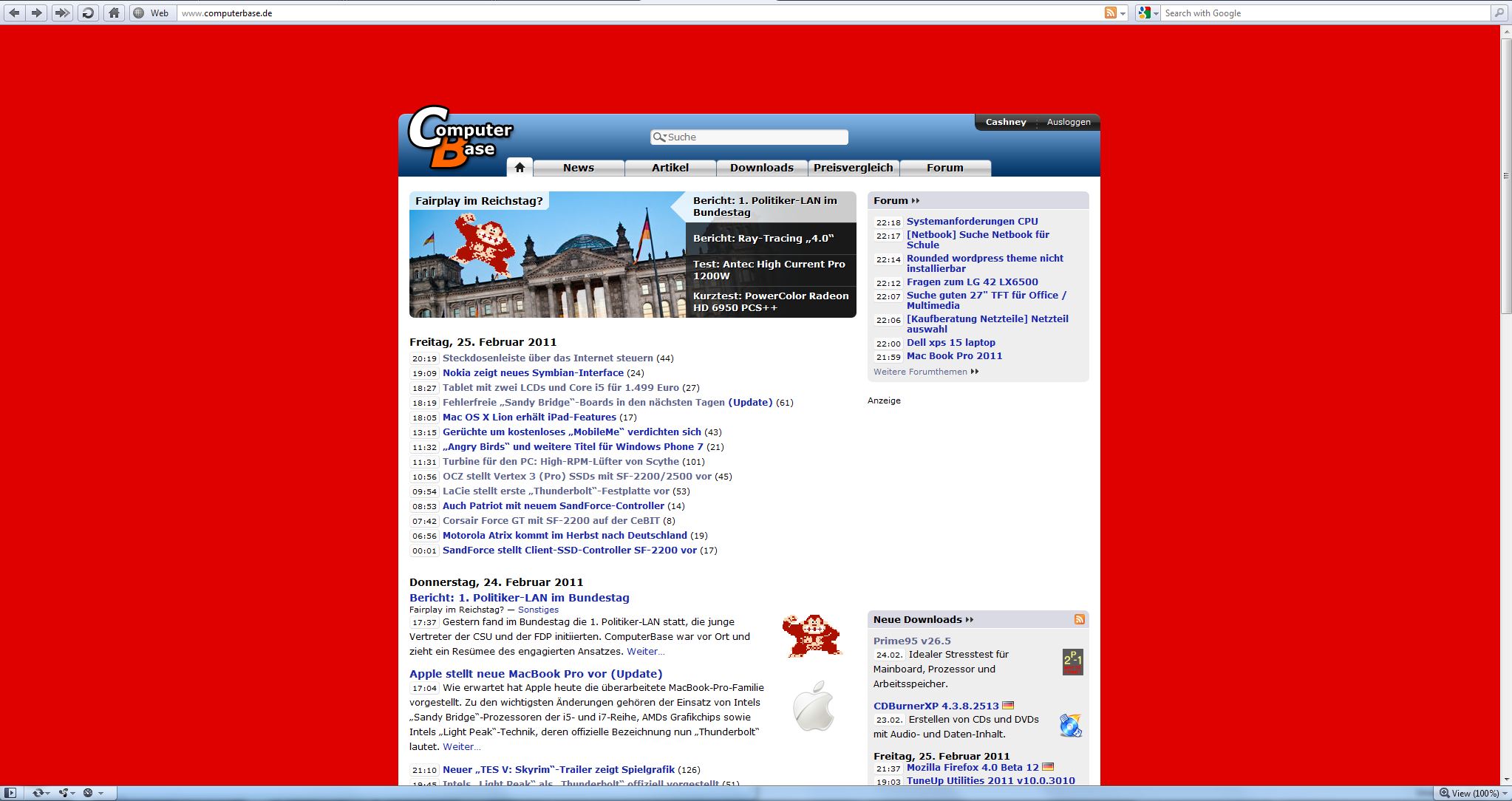Click the magnifier search button beside Google field
The width and height of the screenshot is (1512, 801).
(x=1499, y=13)
